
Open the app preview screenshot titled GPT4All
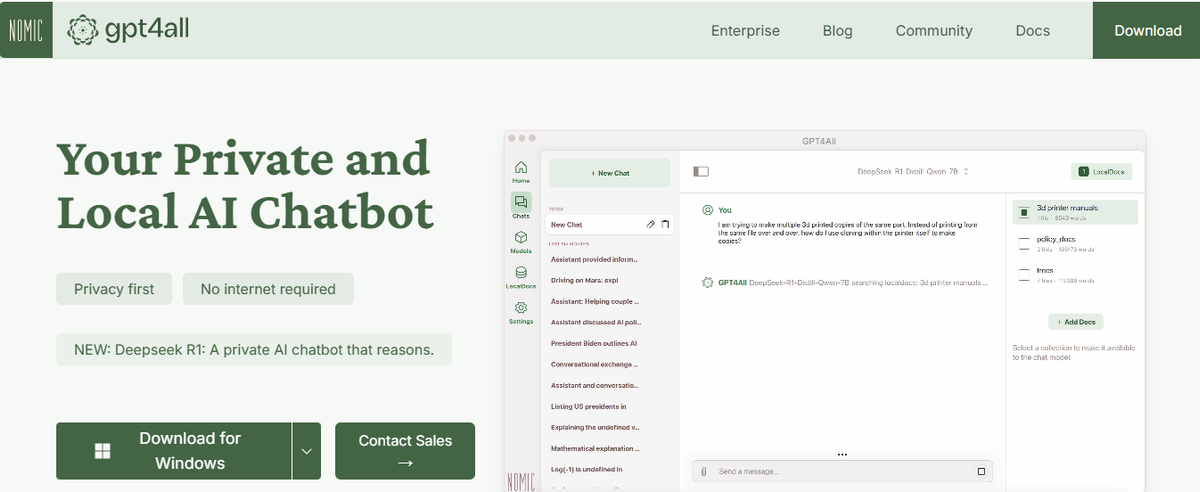pos(824,312)
